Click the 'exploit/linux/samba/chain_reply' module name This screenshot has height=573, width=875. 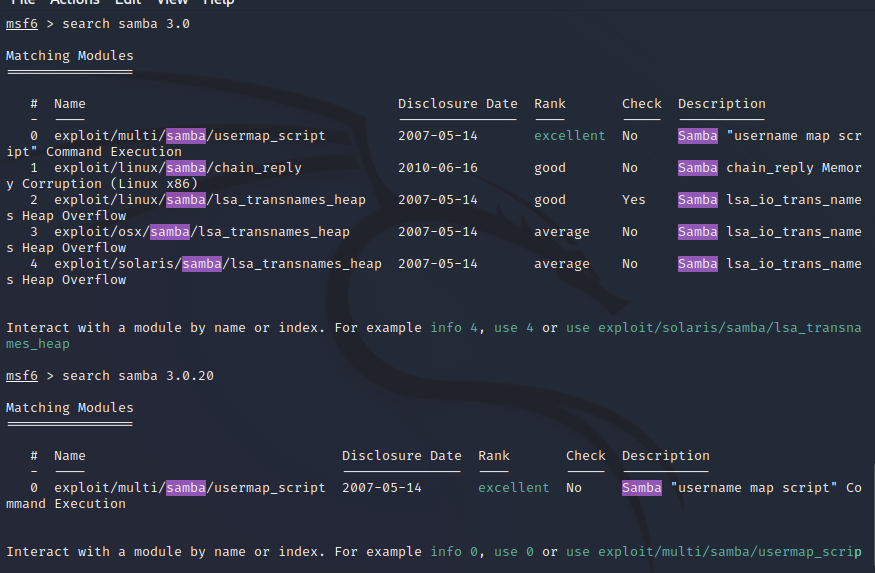click(x=177, y=168)
